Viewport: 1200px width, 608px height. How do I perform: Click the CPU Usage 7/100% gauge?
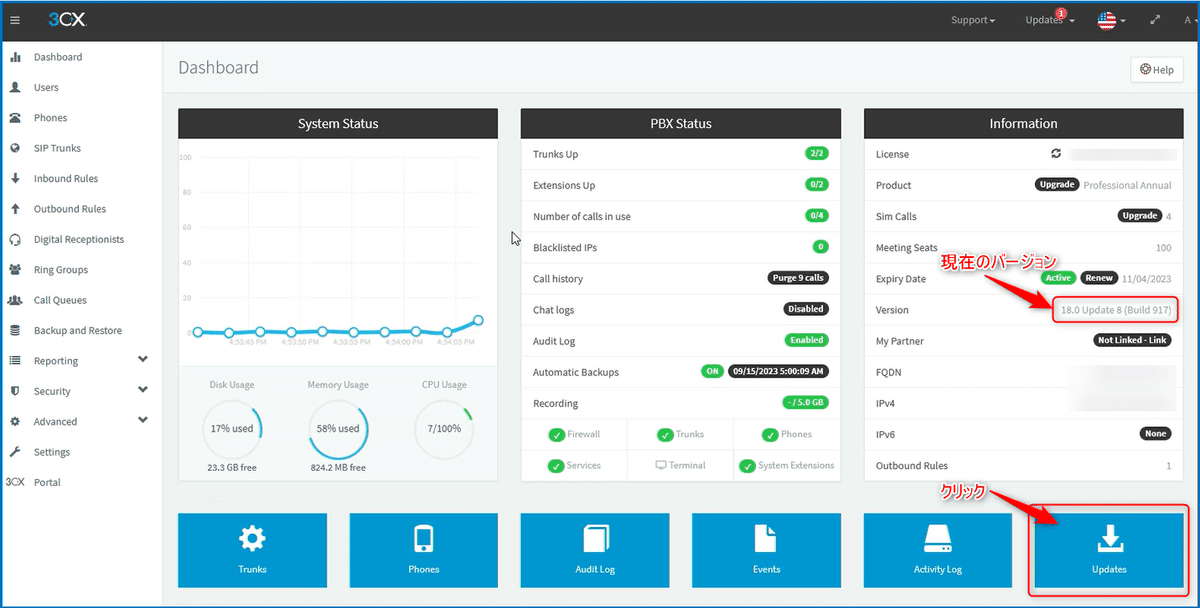(x=443, y=428)
